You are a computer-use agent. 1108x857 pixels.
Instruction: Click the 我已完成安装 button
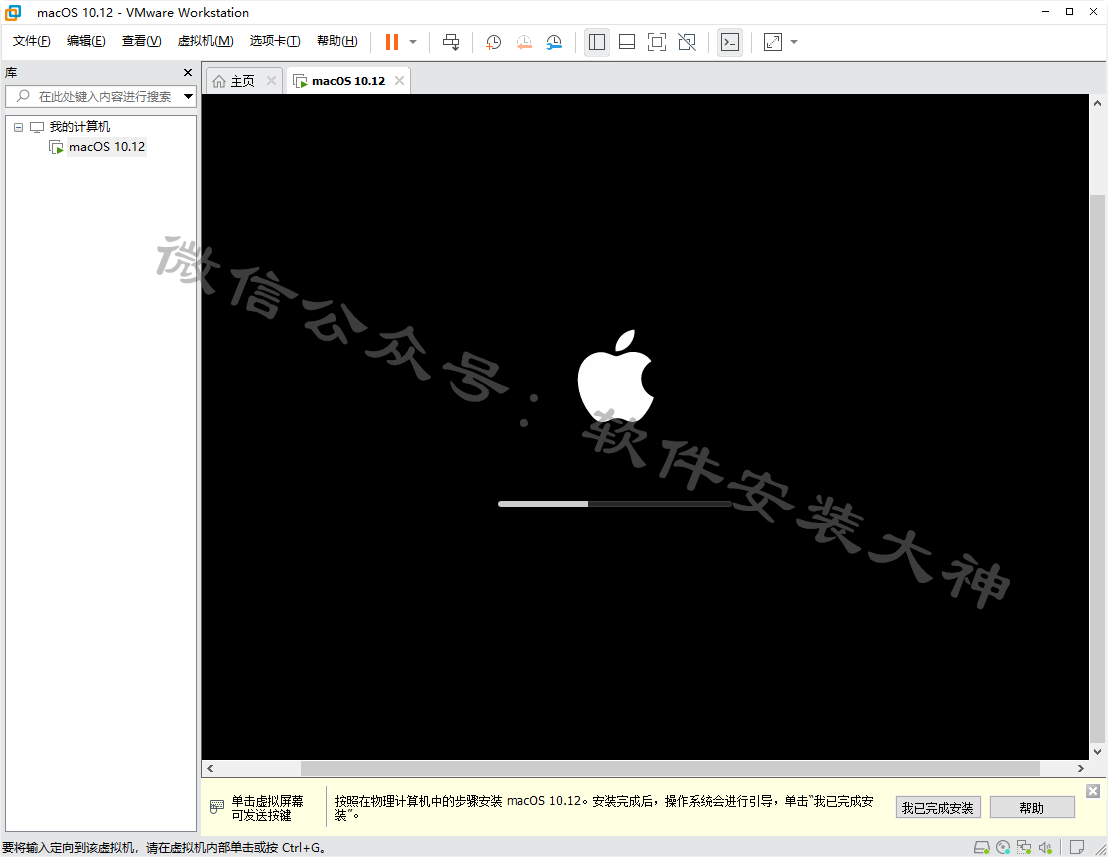click(x=938, y=808)
